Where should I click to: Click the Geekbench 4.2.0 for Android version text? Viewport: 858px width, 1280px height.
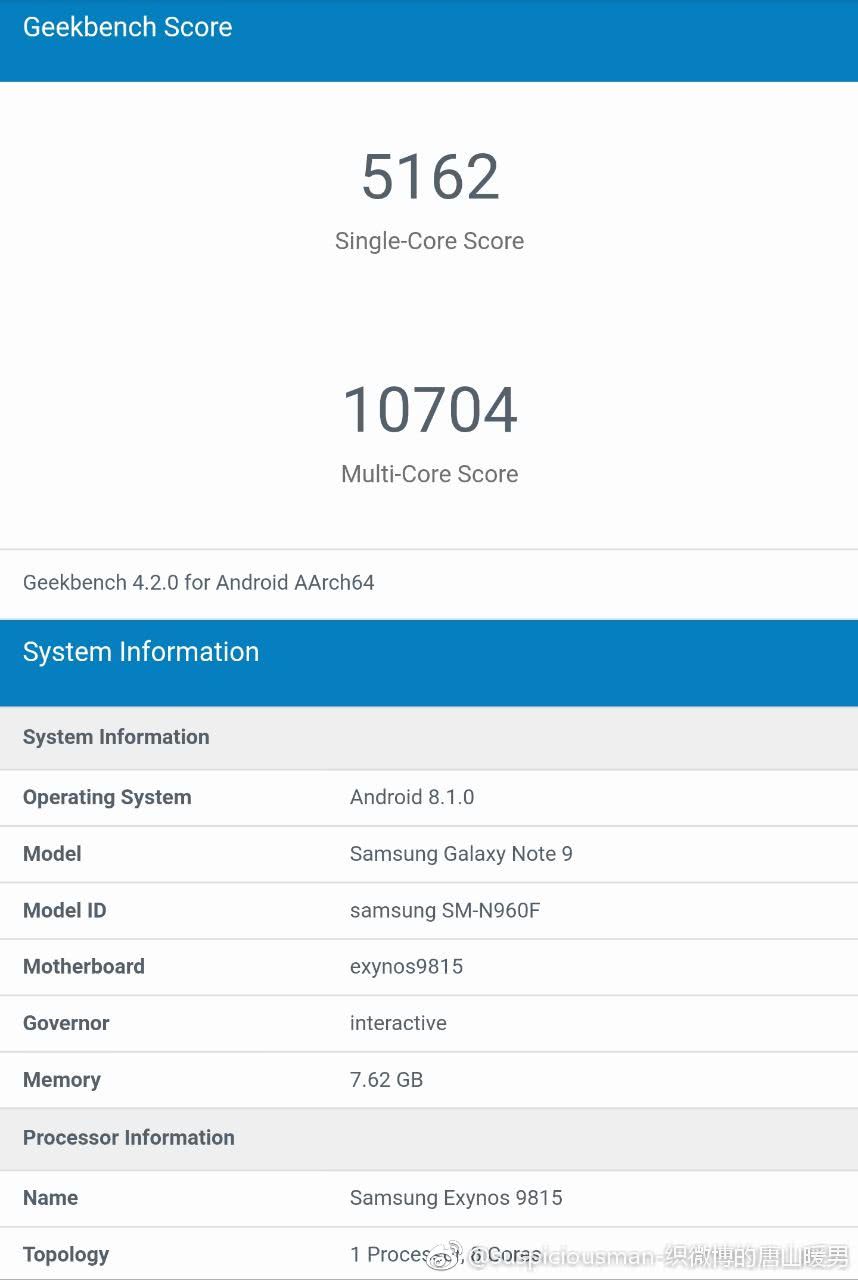198,582
